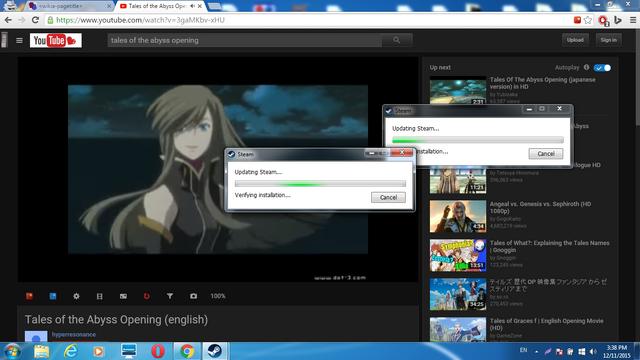The width and height of the screenshot is (640, 360).
Task: Click the rear Steam dialog progress bar
Action: (478, 140)
